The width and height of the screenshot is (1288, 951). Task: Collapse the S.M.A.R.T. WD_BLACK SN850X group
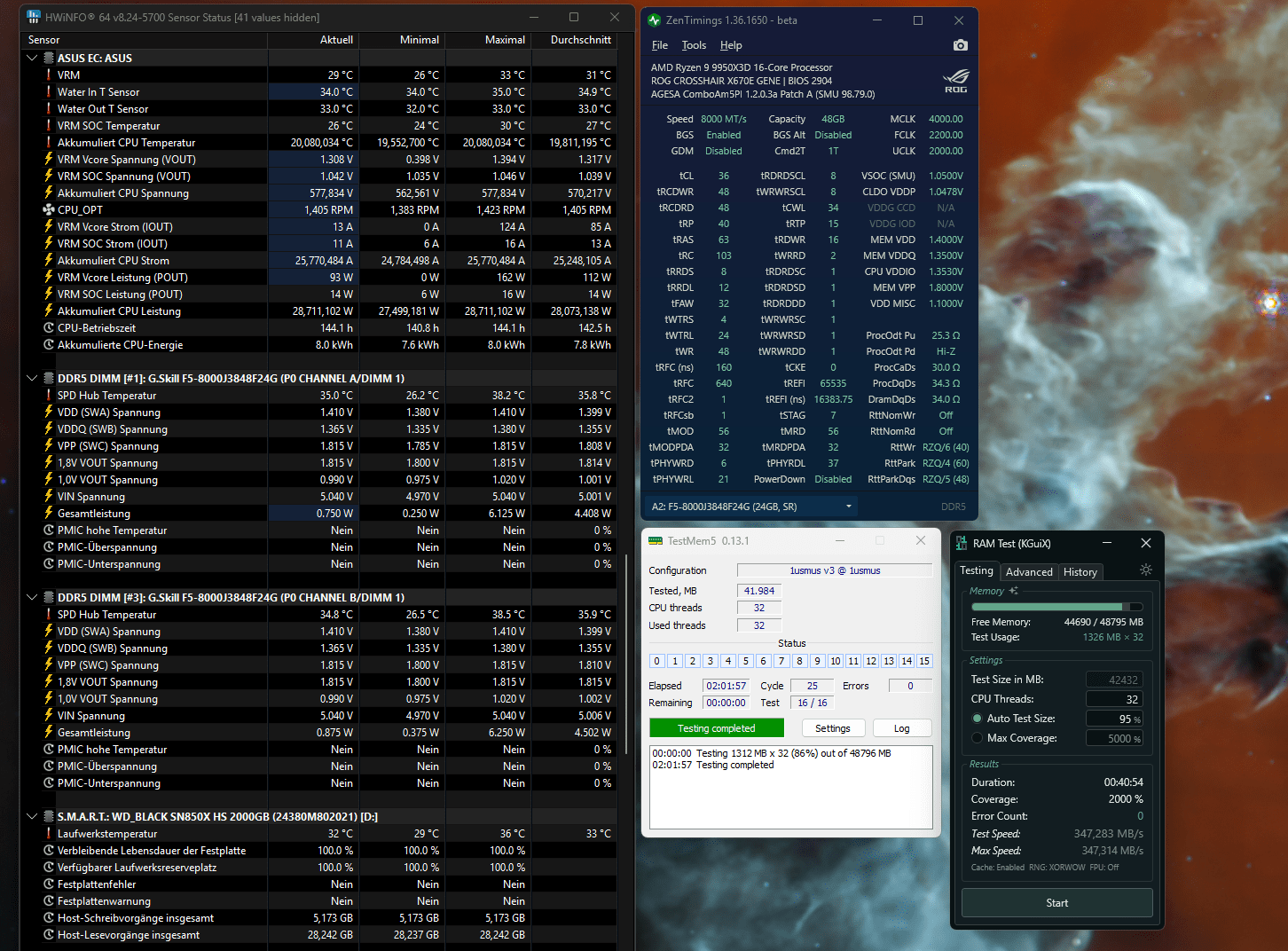pos(32,817)
